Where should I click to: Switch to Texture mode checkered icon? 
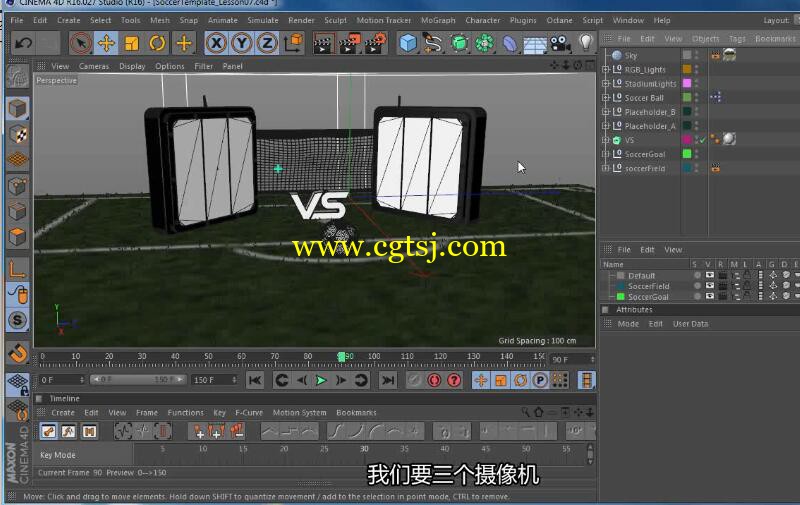18,134
